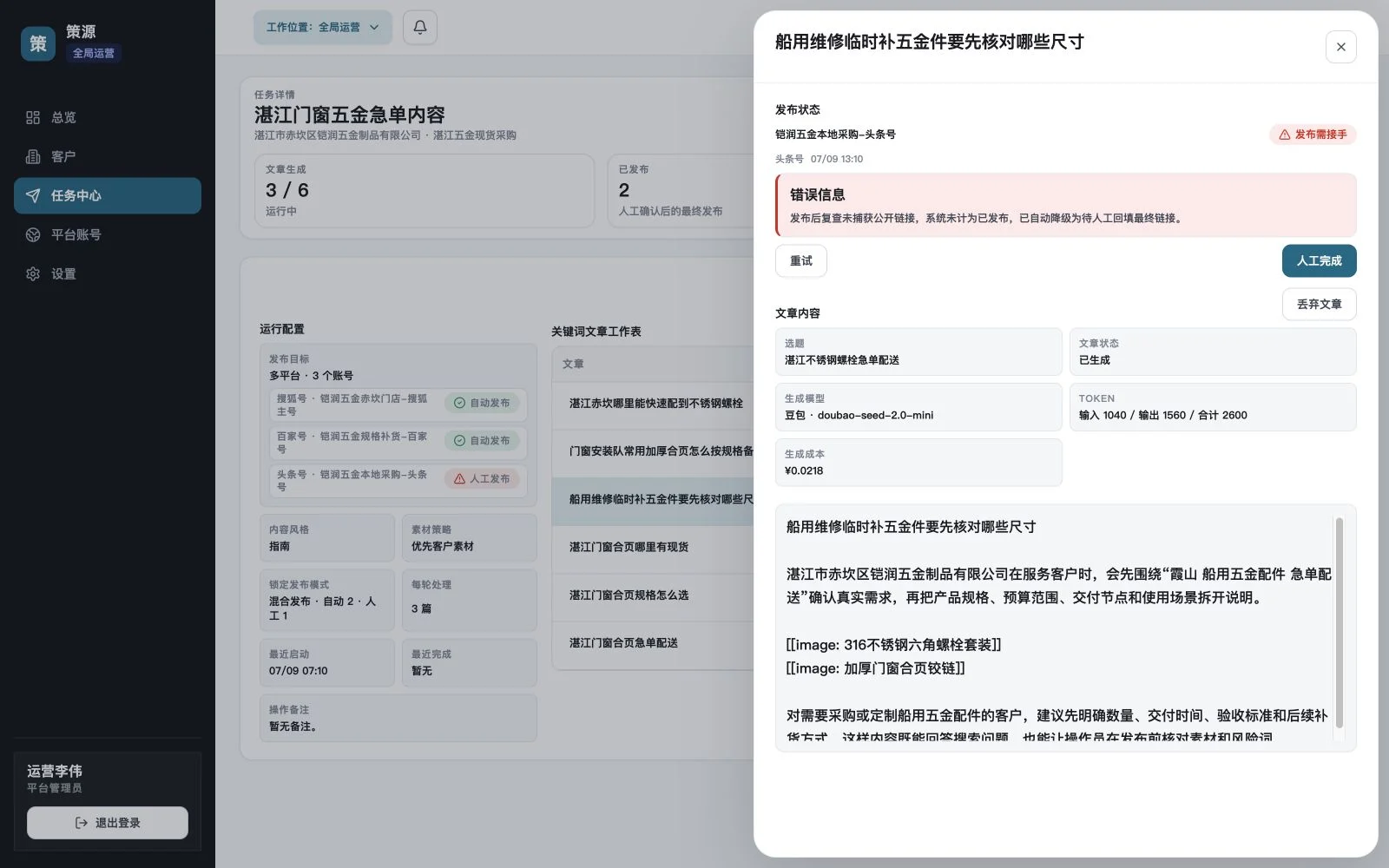
Task: Click the [[image: 316不锈钢六角螺栓套装]] placeholder
Action: click(x=893, y=645)
